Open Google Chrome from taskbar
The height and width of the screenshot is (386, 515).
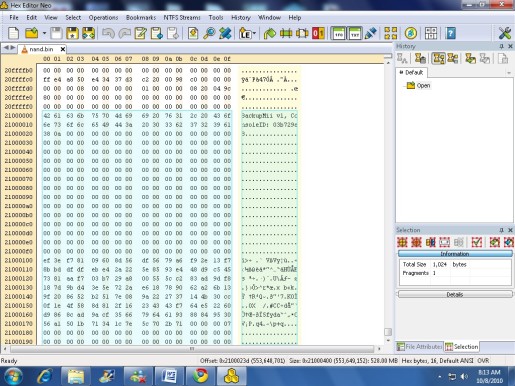coord(200,376)
